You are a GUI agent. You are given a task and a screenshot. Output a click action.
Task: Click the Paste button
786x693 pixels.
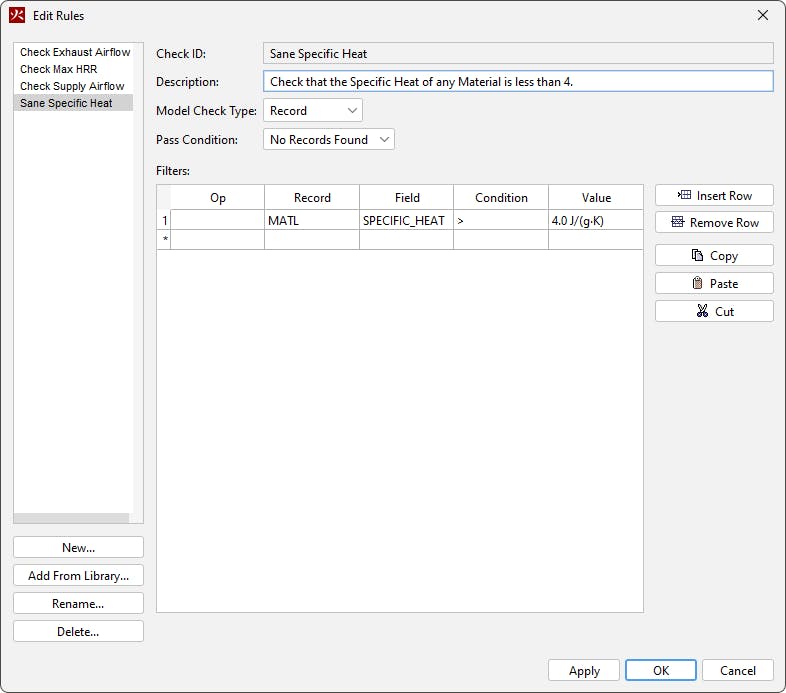(x=714, y=283)
